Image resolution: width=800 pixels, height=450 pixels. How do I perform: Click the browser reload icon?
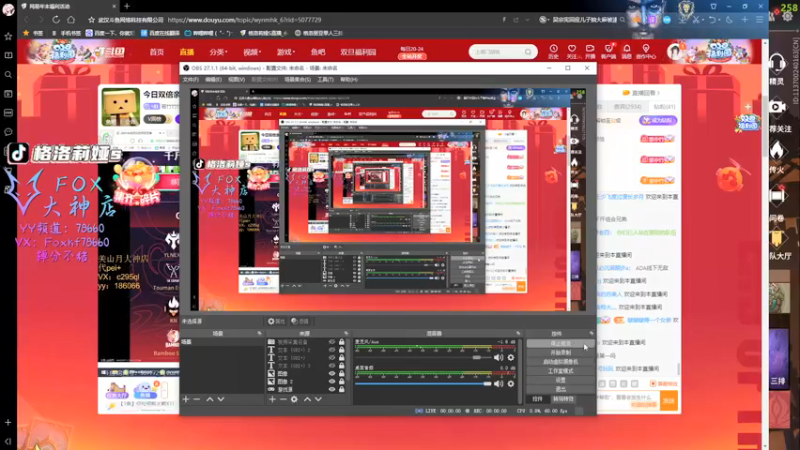[56, 20]
